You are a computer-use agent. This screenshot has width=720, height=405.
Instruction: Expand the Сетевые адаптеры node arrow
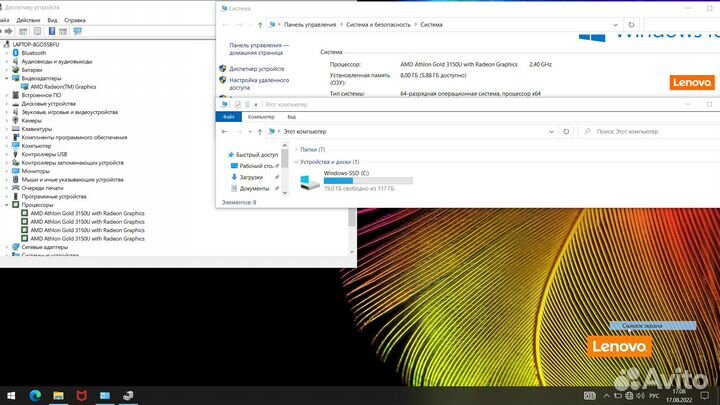(7, 247)
